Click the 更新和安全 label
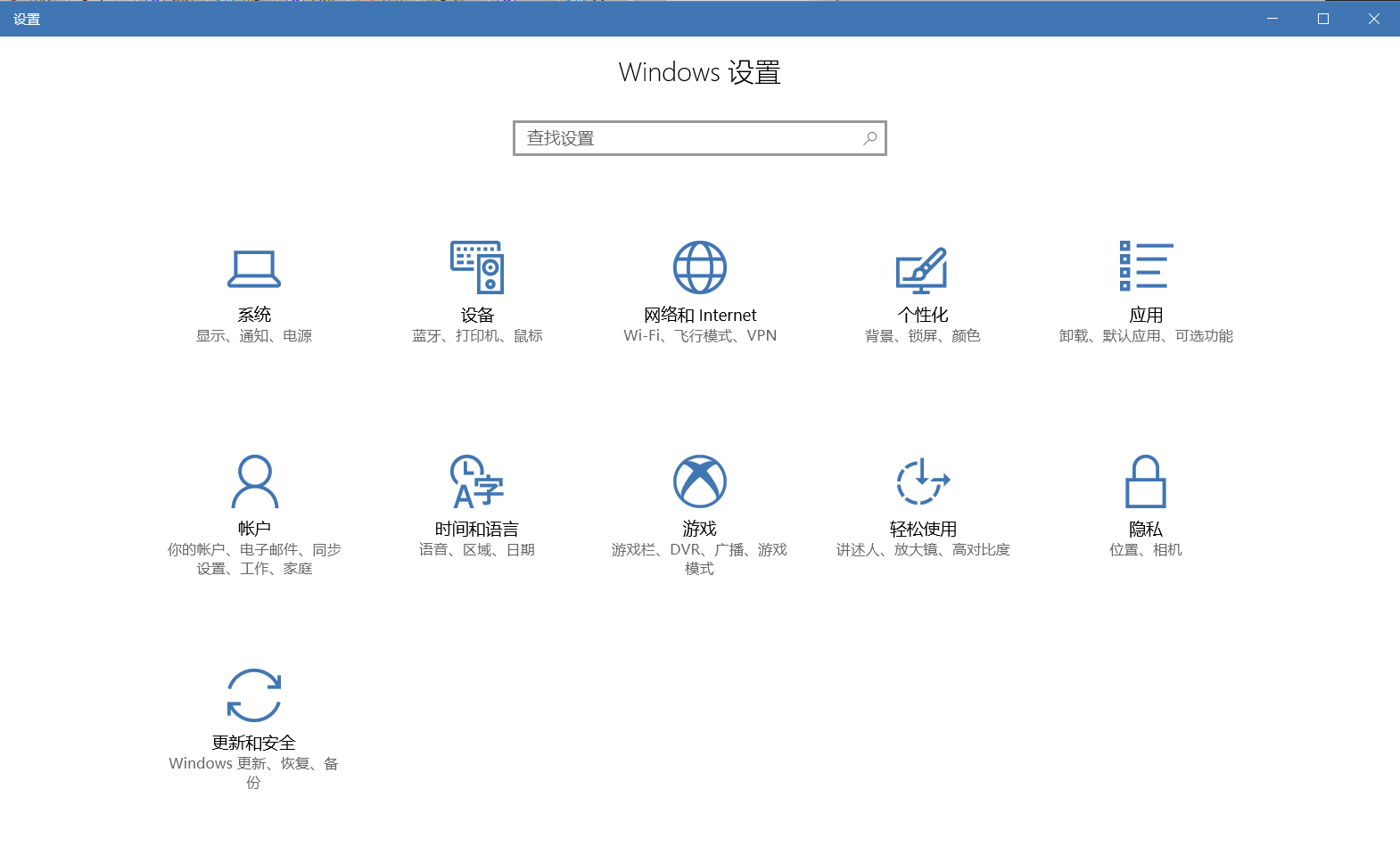Viewport: 1400px width, 855px height. tap(254, 743)
